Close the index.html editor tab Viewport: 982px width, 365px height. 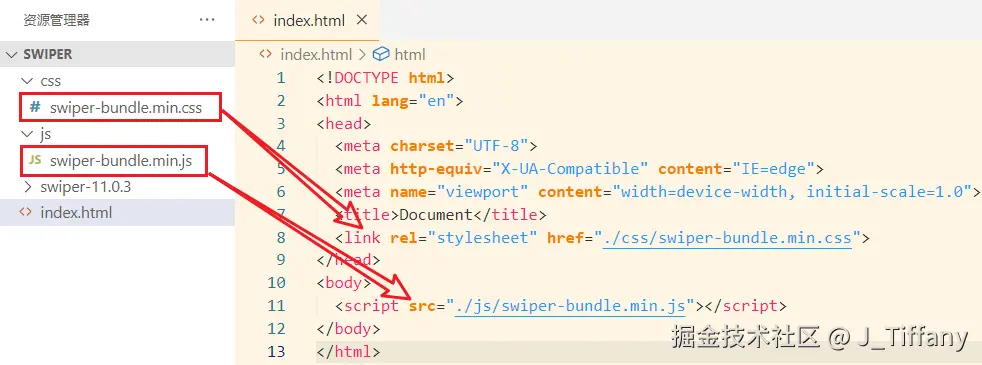361,20
